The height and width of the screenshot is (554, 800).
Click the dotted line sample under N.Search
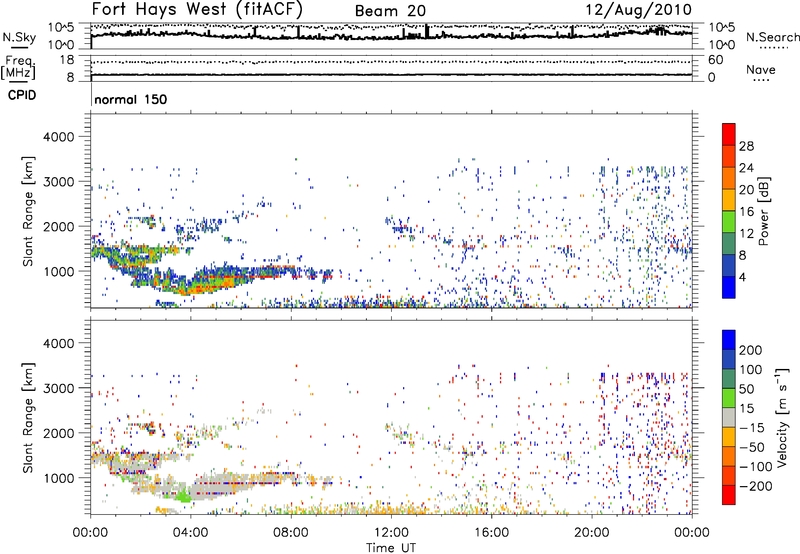(774, 47)
